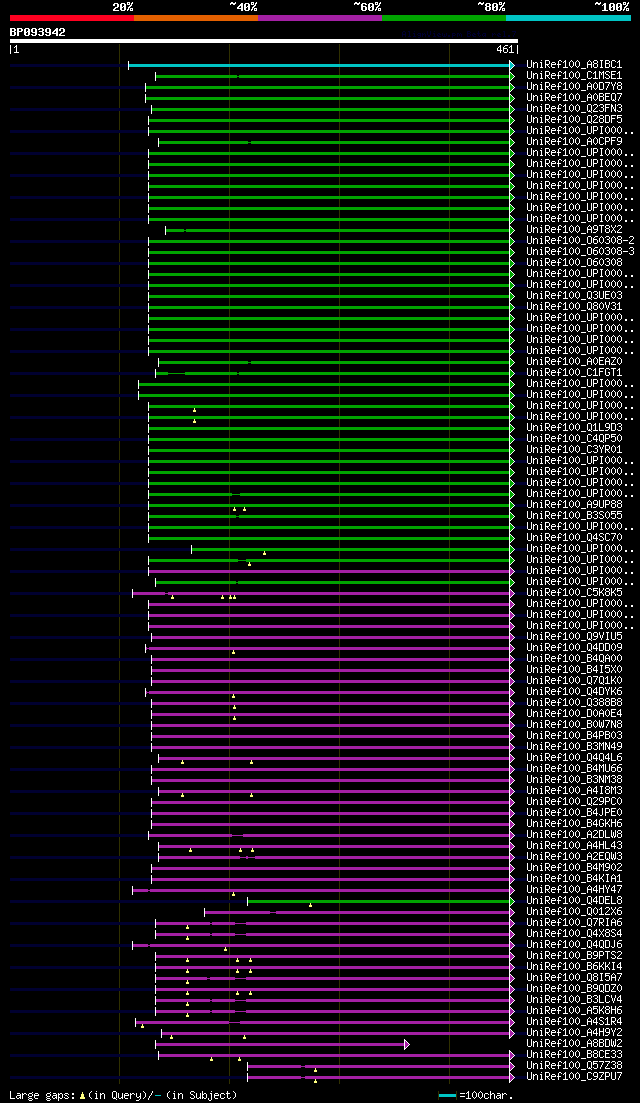The image size is (640, 1103).
Task: Select the BP093942 query title
Action: [x=37, y=32]
